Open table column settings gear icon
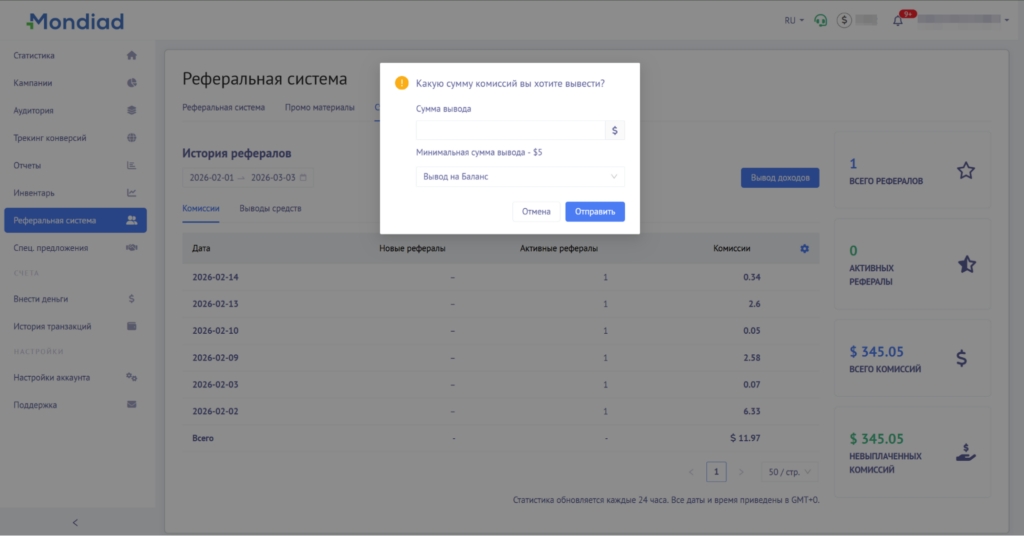 804,248
